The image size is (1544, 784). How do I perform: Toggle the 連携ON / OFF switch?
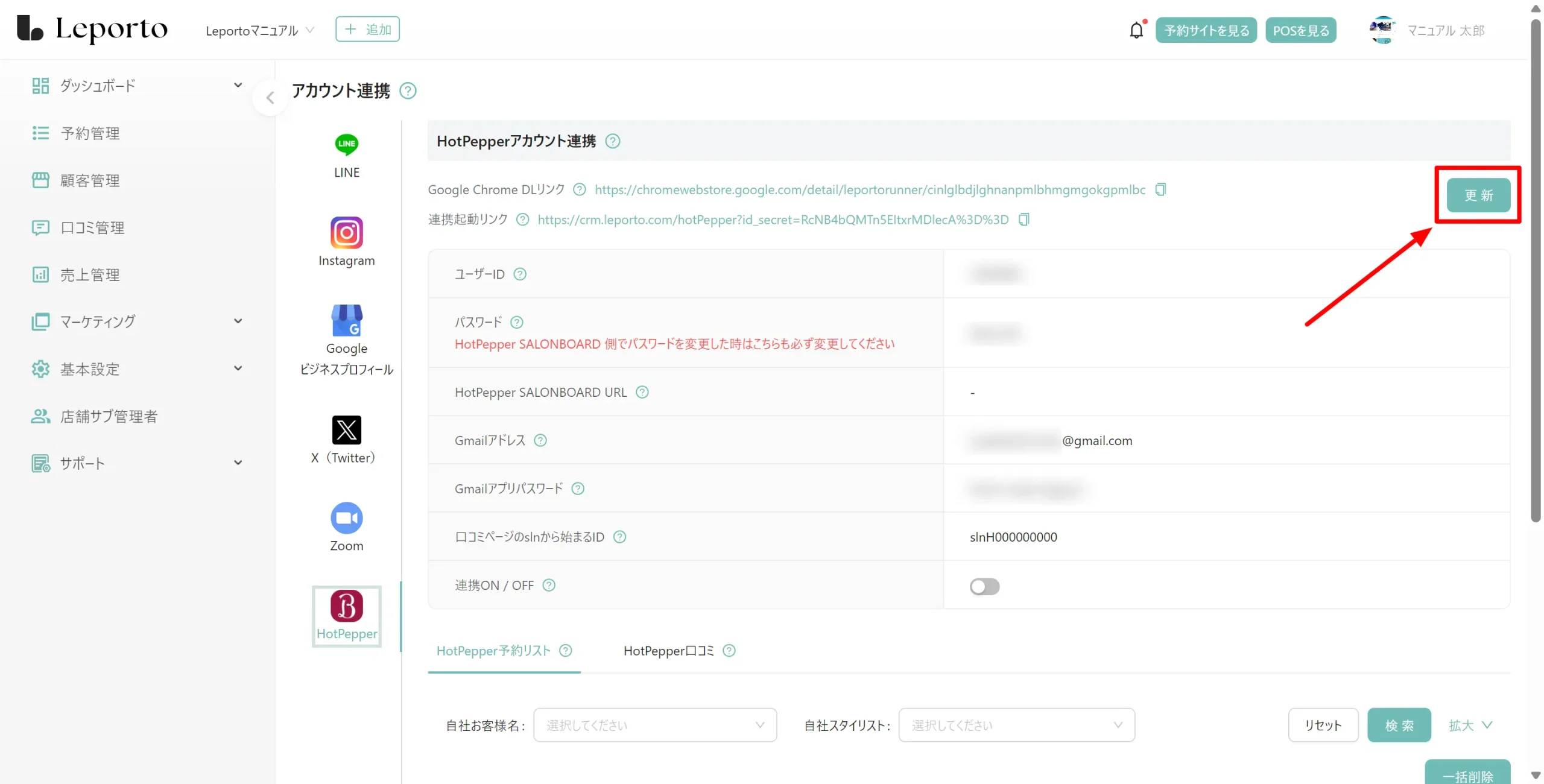pyautogui.click(x=984, y=586)
